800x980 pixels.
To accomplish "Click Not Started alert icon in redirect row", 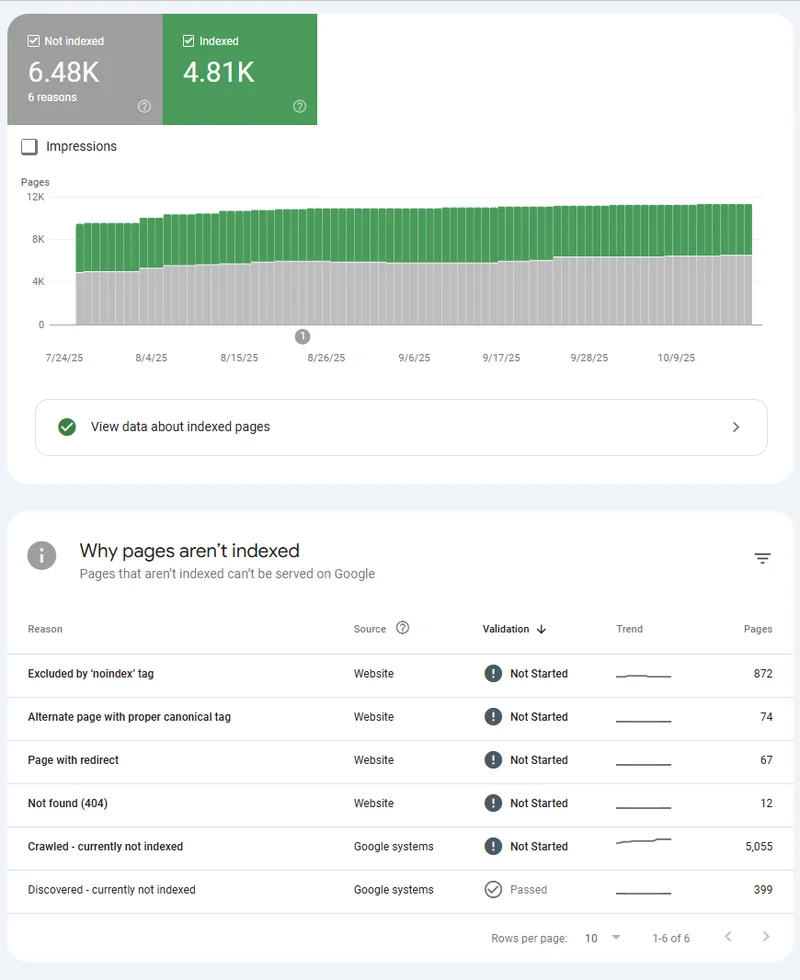I will click(x=493, y=760).
